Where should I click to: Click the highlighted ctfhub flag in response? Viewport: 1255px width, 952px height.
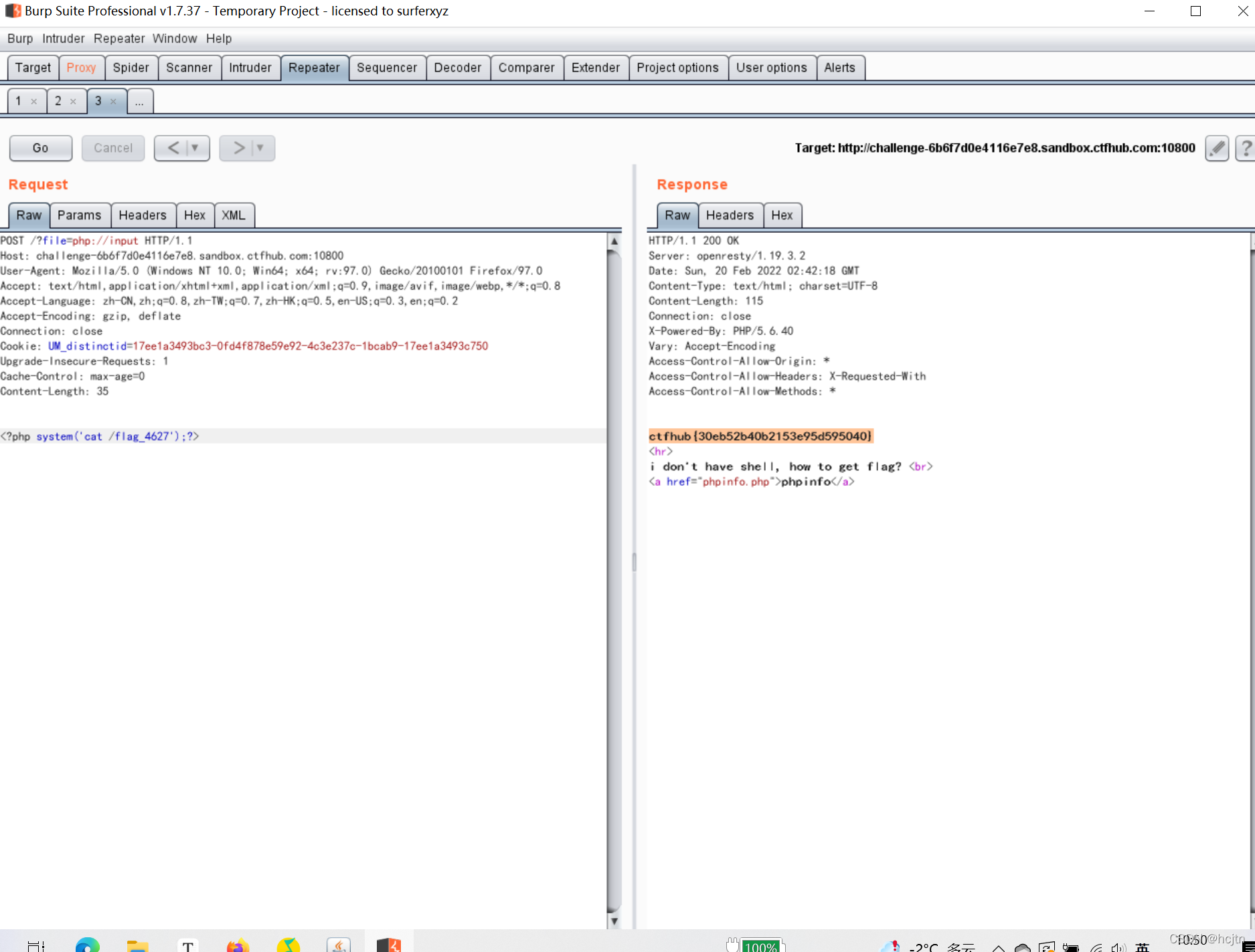760,436
